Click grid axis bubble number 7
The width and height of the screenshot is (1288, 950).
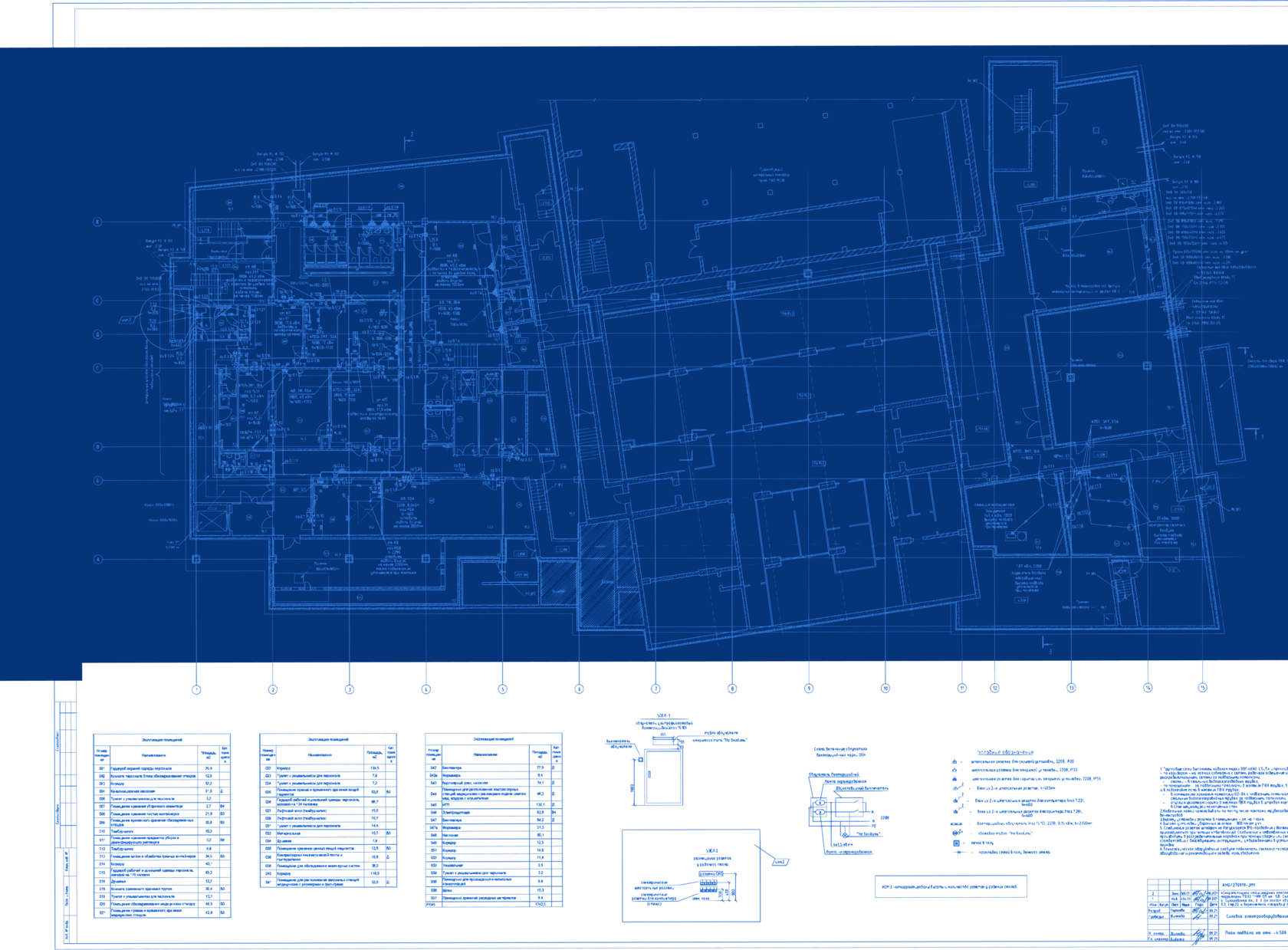tap(655, 689)
